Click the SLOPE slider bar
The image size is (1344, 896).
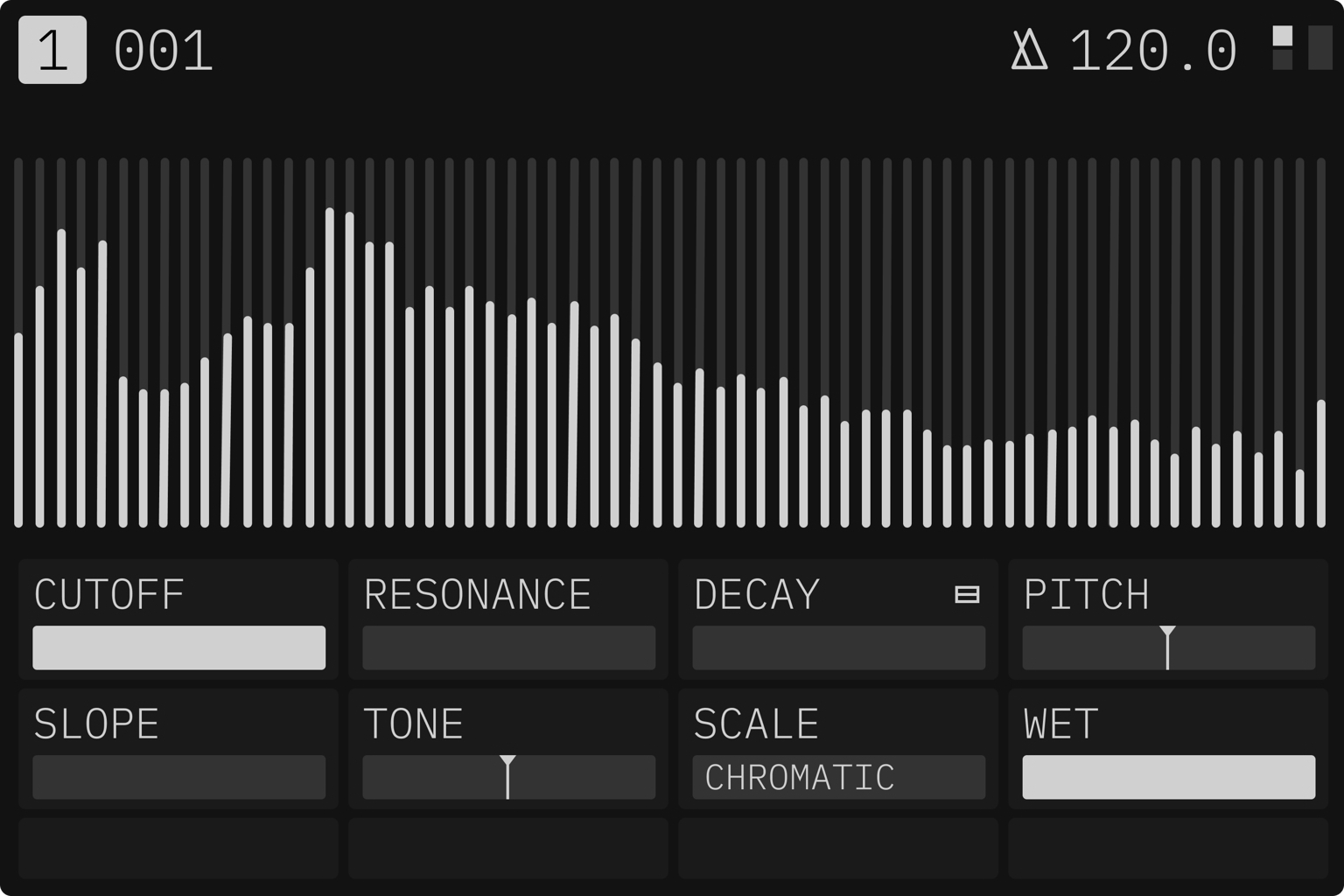178,777
